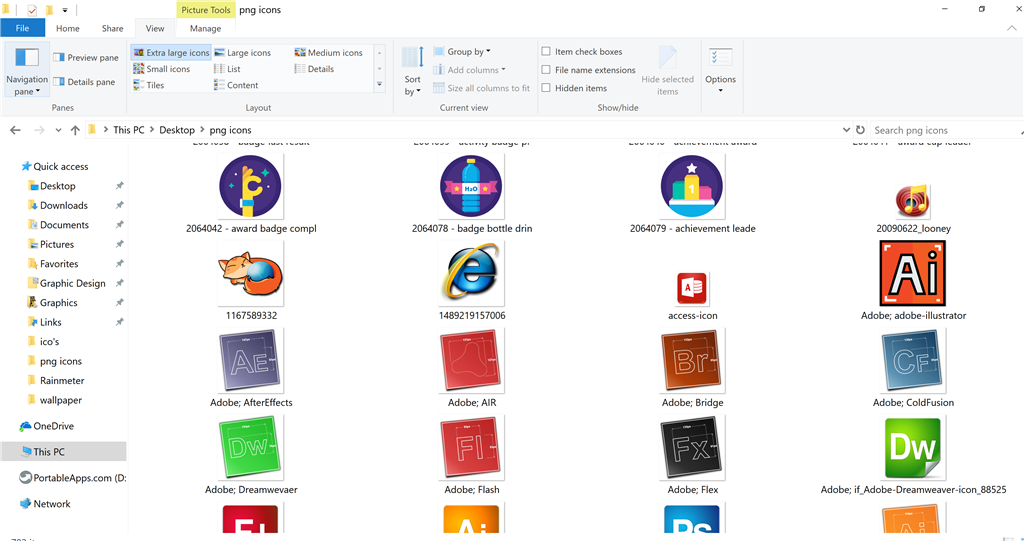Enable Item check boxes
This screenshot has height=541, width=1024.
[546, 52]
